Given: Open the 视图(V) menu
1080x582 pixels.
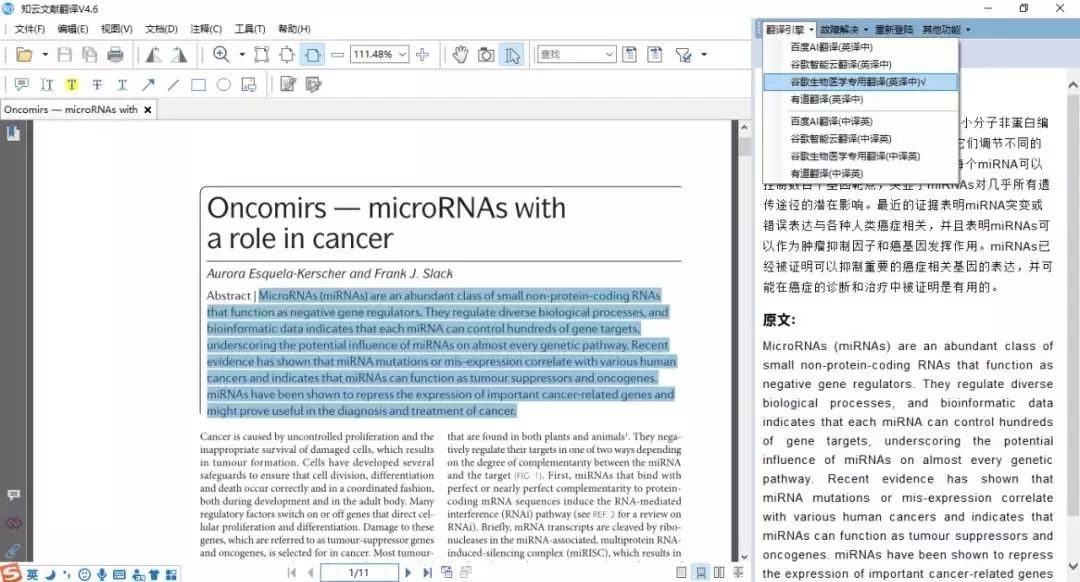Looking at the screenshot, I should [x=116, y=29].
